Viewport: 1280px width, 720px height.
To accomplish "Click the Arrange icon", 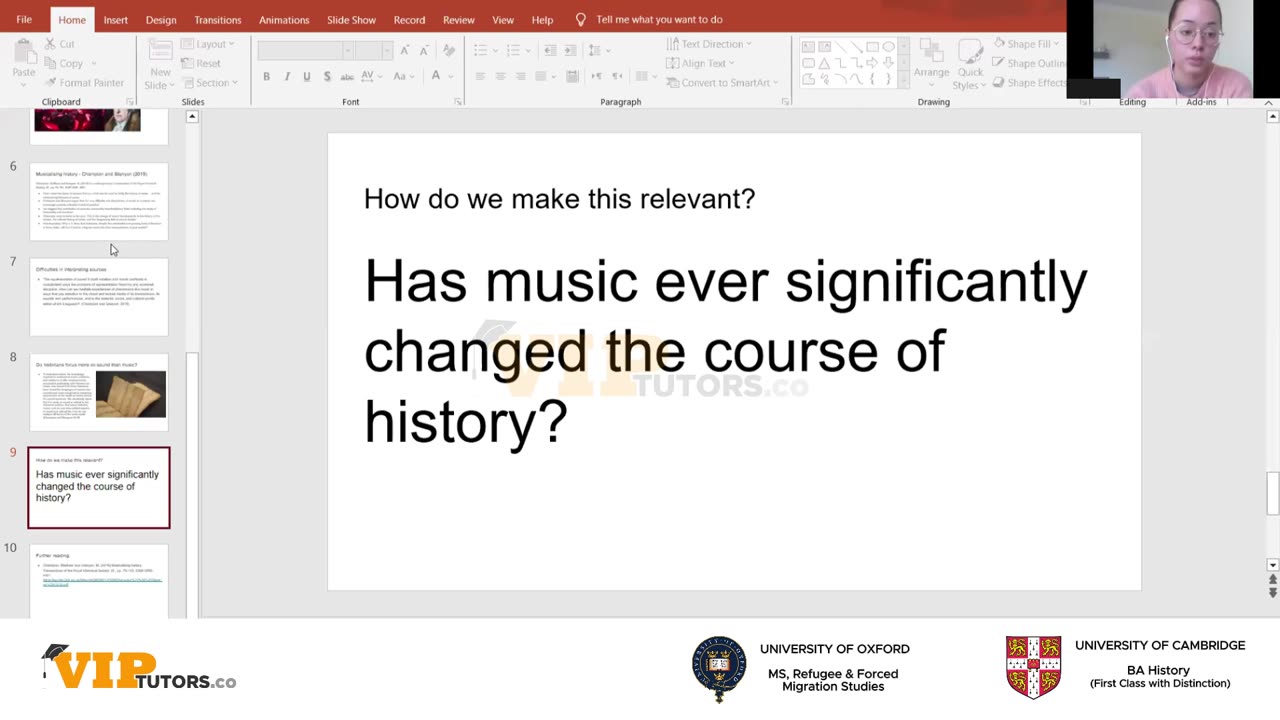I will (x=931, y=52).
